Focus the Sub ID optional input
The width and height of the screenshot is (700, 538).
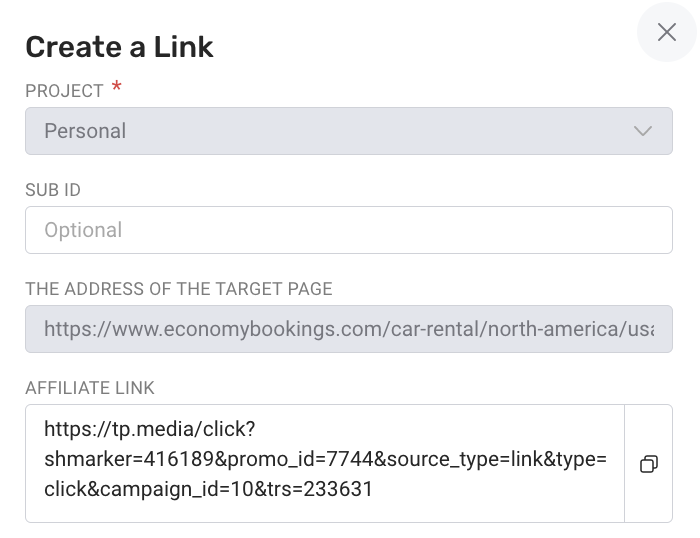[x=349, y=230]
